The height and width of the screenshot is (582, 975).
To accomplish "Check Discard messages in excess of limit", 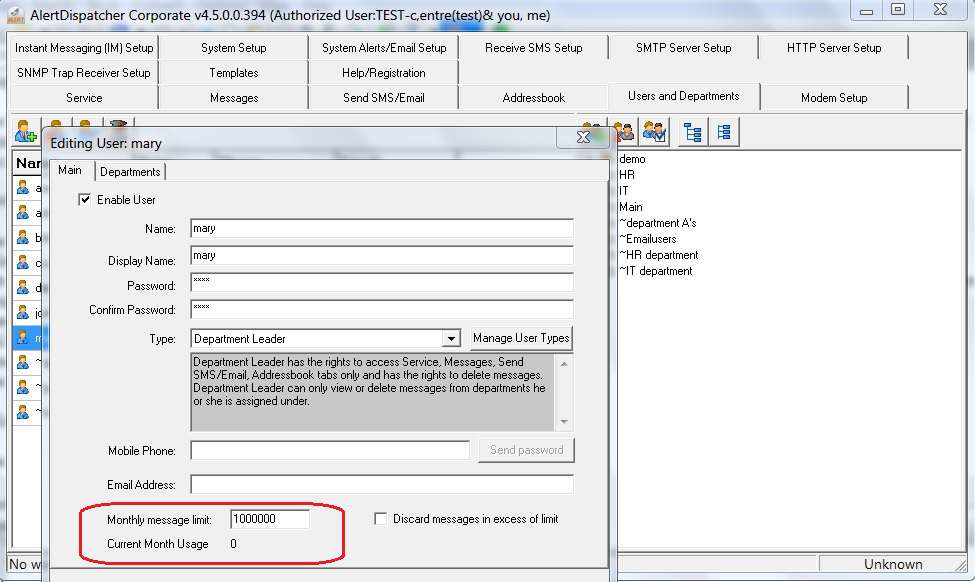I will click(381, 519).
